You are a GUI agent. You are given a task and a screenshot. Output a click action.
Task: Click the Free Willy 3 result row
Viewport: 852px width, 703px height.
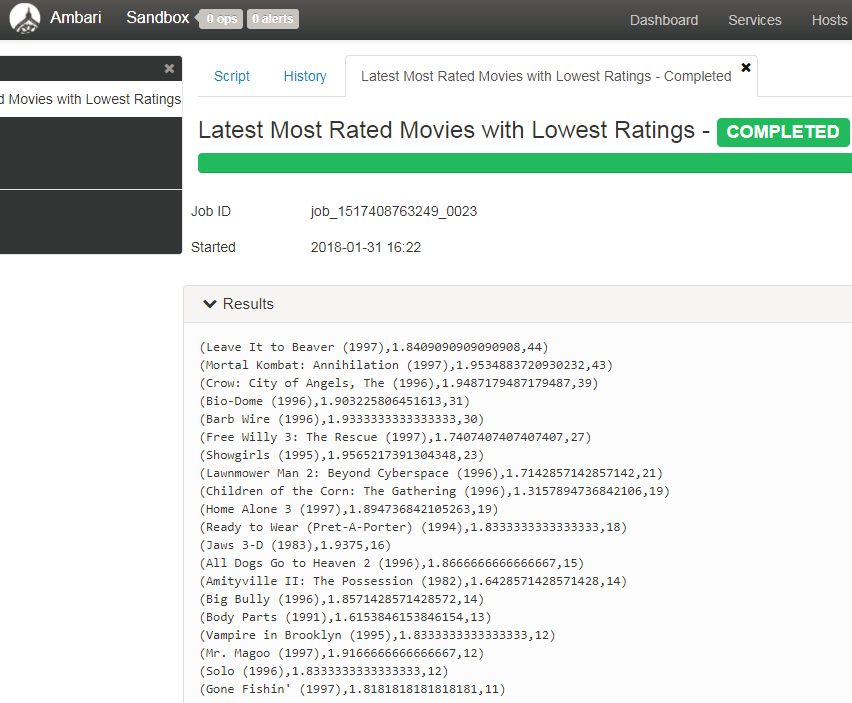[395, 437]
